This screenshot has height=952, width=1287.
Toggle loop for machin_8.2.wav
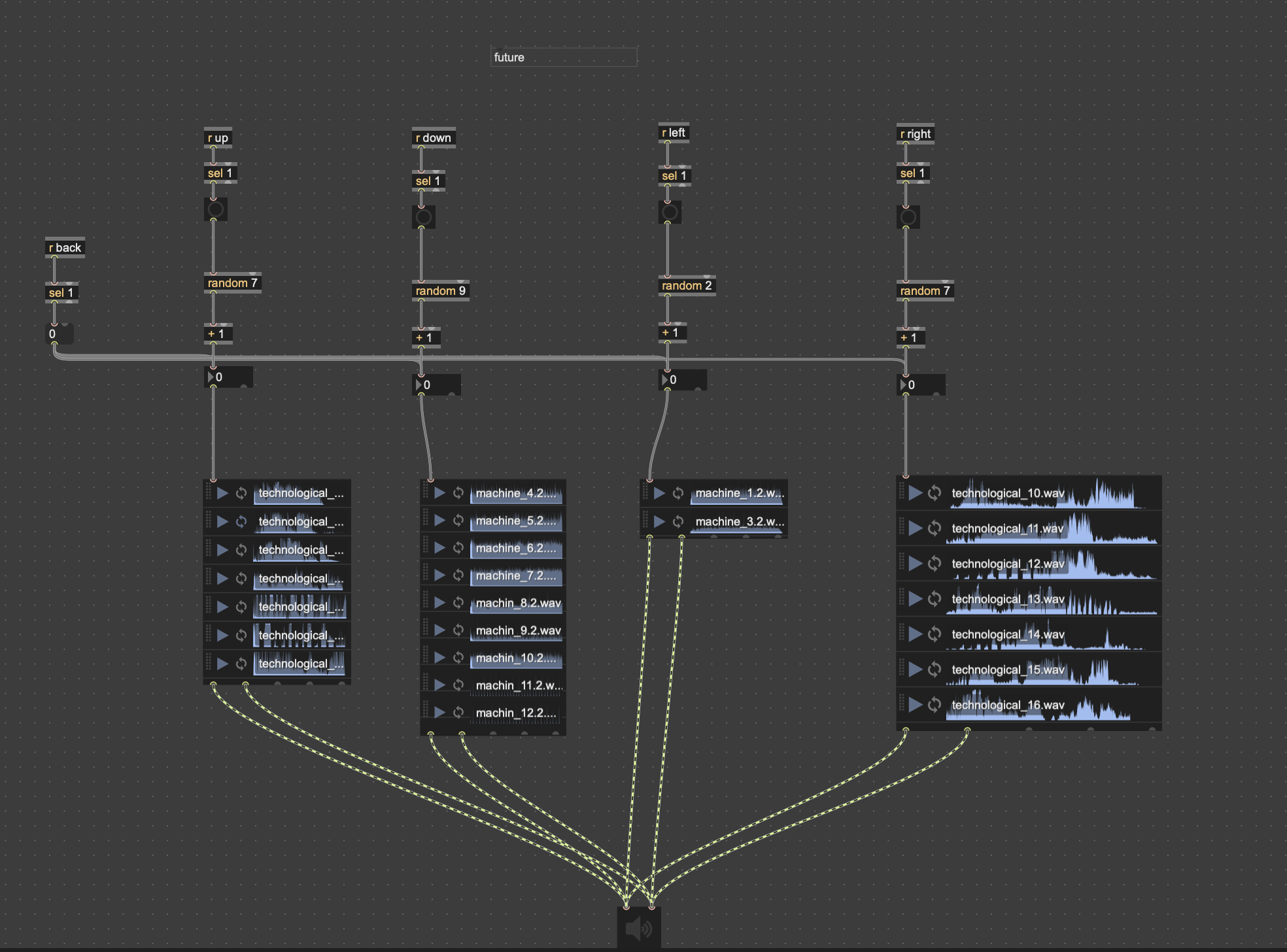[458, 603]
